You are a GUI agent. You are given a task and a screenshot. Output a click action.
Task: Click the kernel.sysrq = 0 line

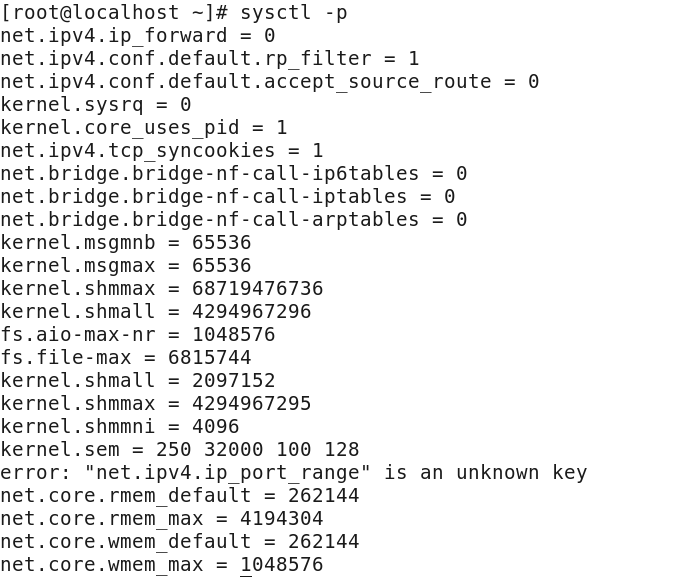coord(96,105)
